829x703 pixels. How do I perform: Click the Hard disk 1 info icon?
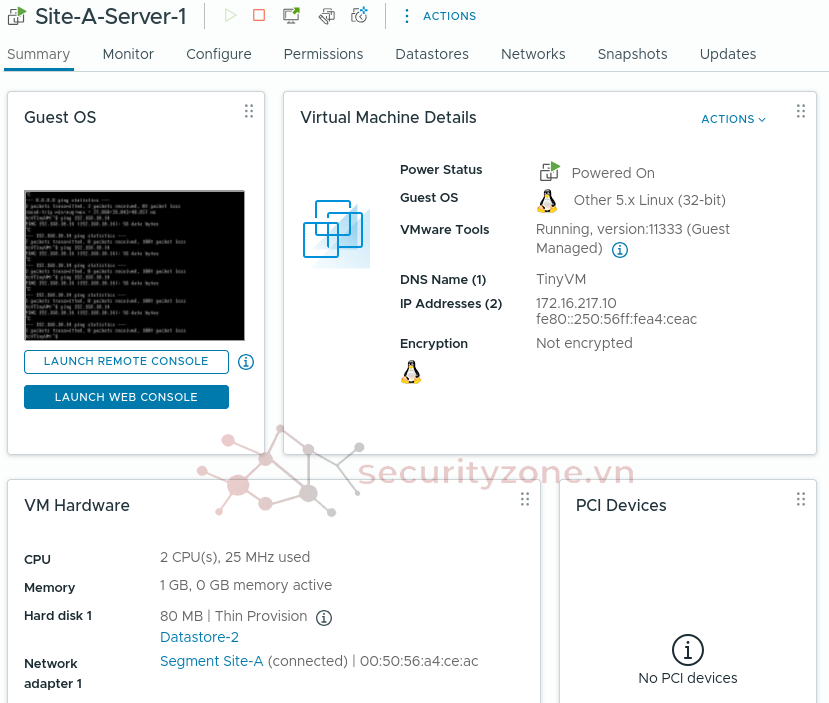[x=324, y=617]
